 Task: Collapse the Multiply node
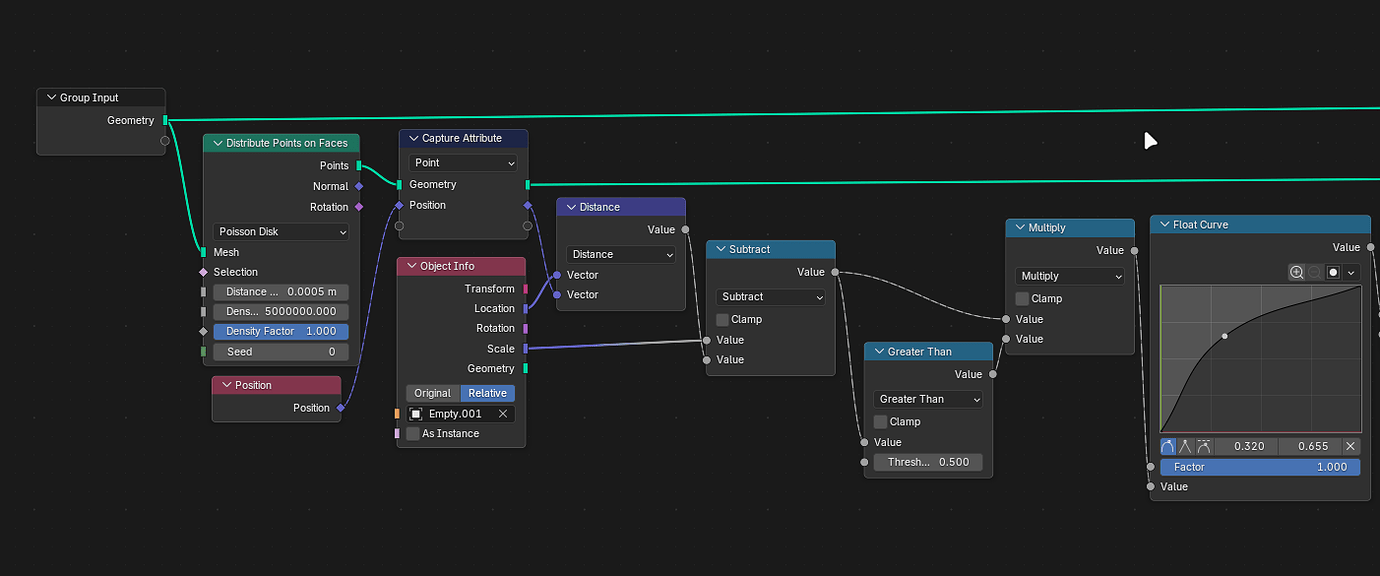click(x=1018, y=228)
